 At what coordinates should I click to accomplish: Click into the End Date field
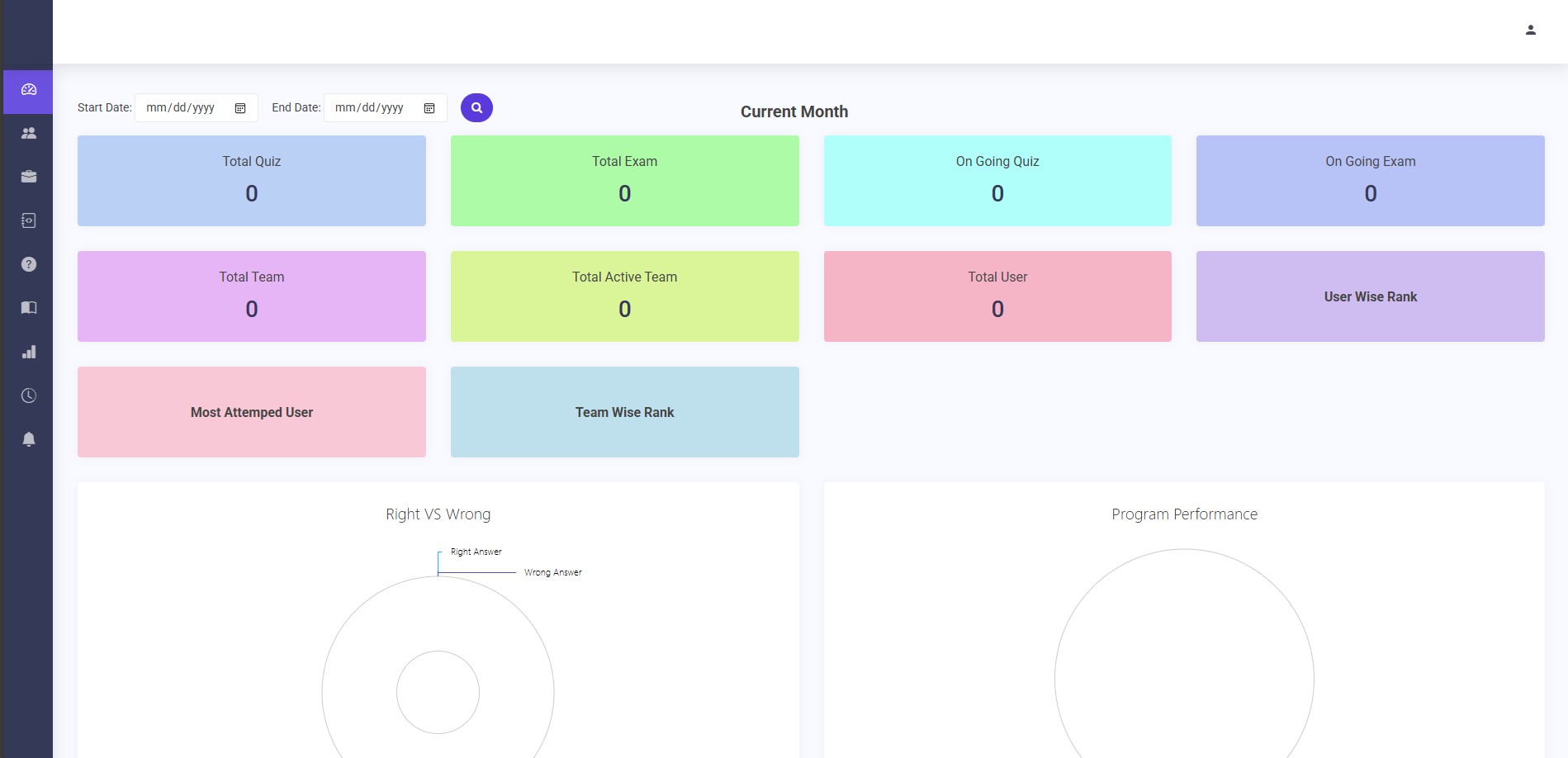coord(386,107)
